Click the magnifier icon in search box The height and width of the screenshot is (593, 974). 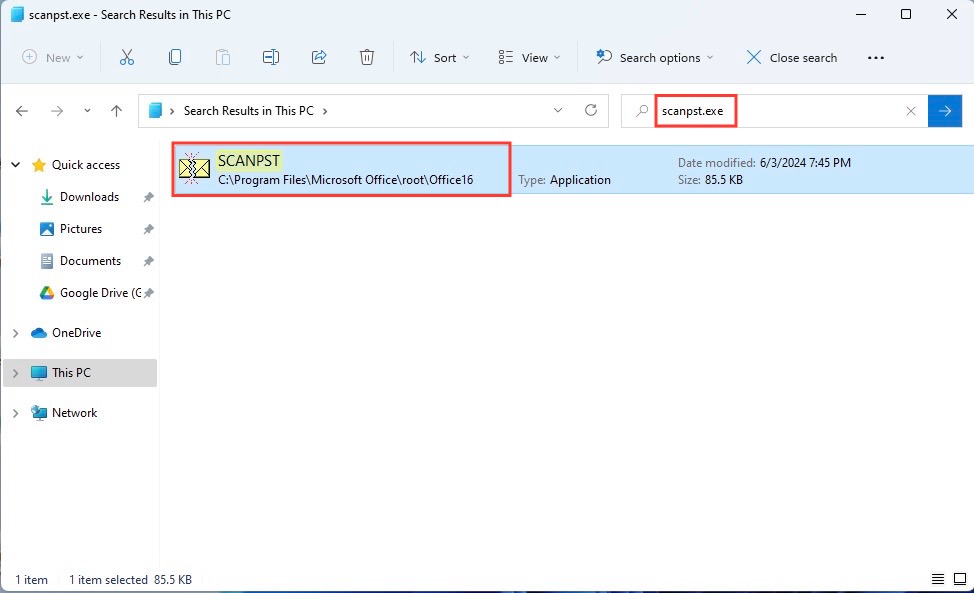click(x=642, y=111)
